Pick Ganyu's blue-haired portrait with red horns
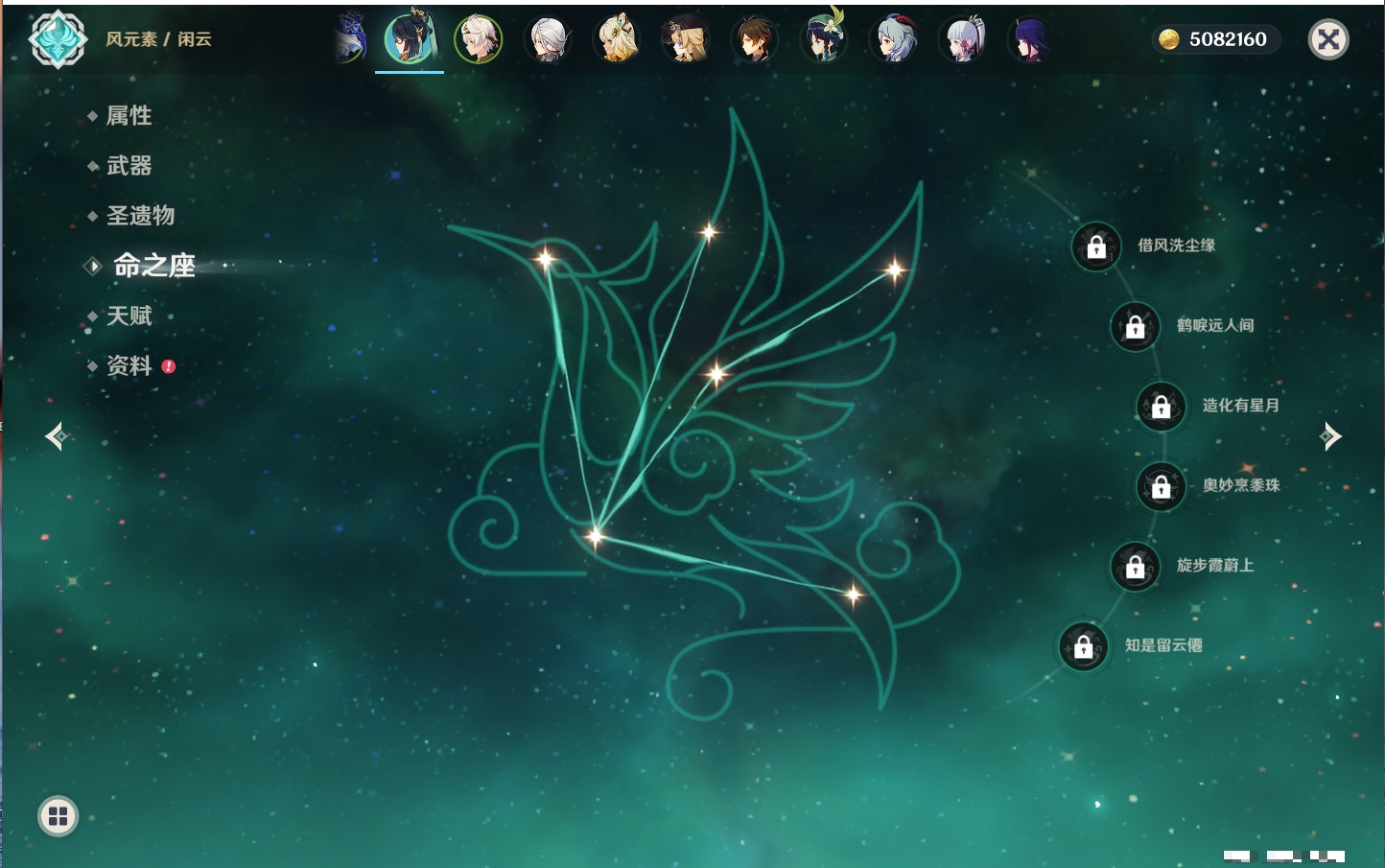 pyautogui.click(x=894, y=39)
